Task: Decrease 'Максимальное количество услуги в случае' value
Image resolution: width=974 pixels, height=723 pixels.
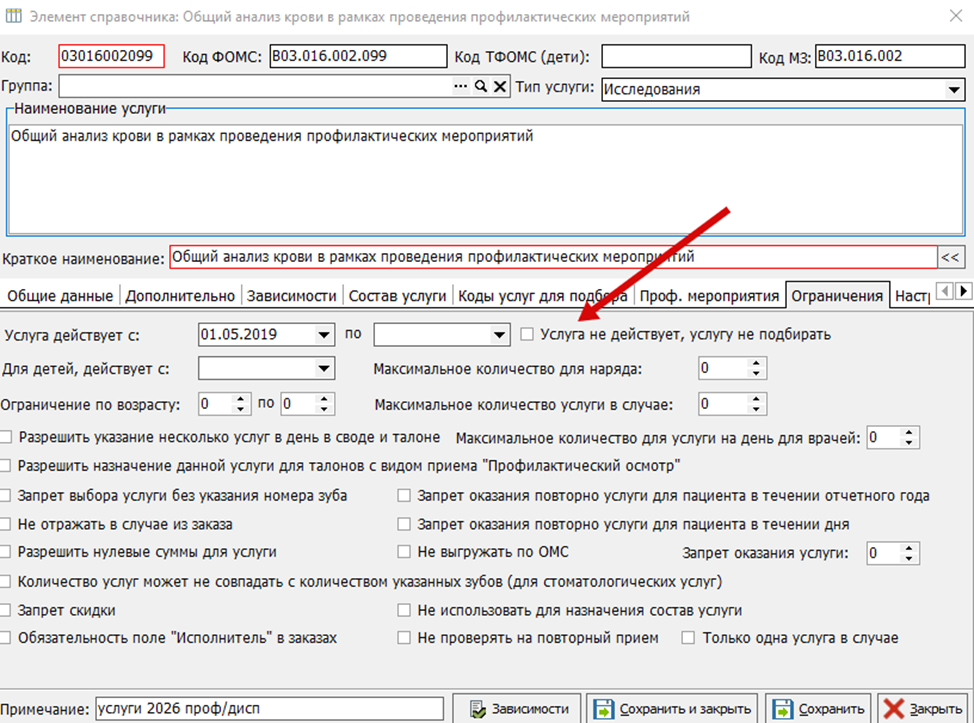Action: 756,409
